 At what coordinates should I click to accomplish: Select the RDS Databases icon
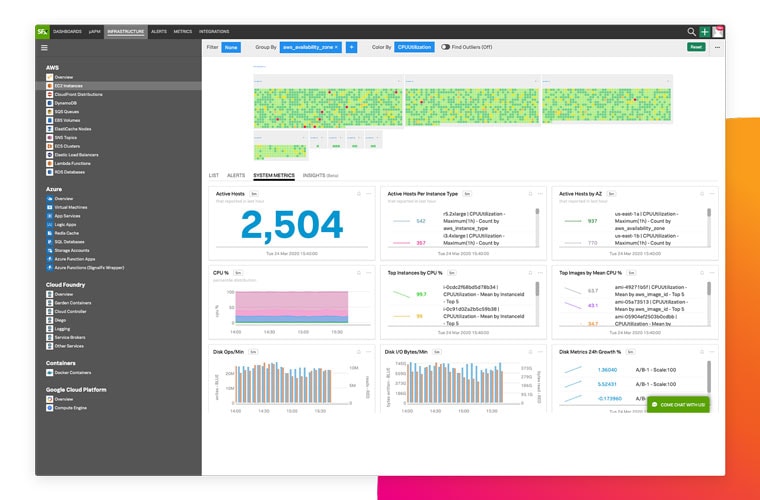tap(49, 172)
